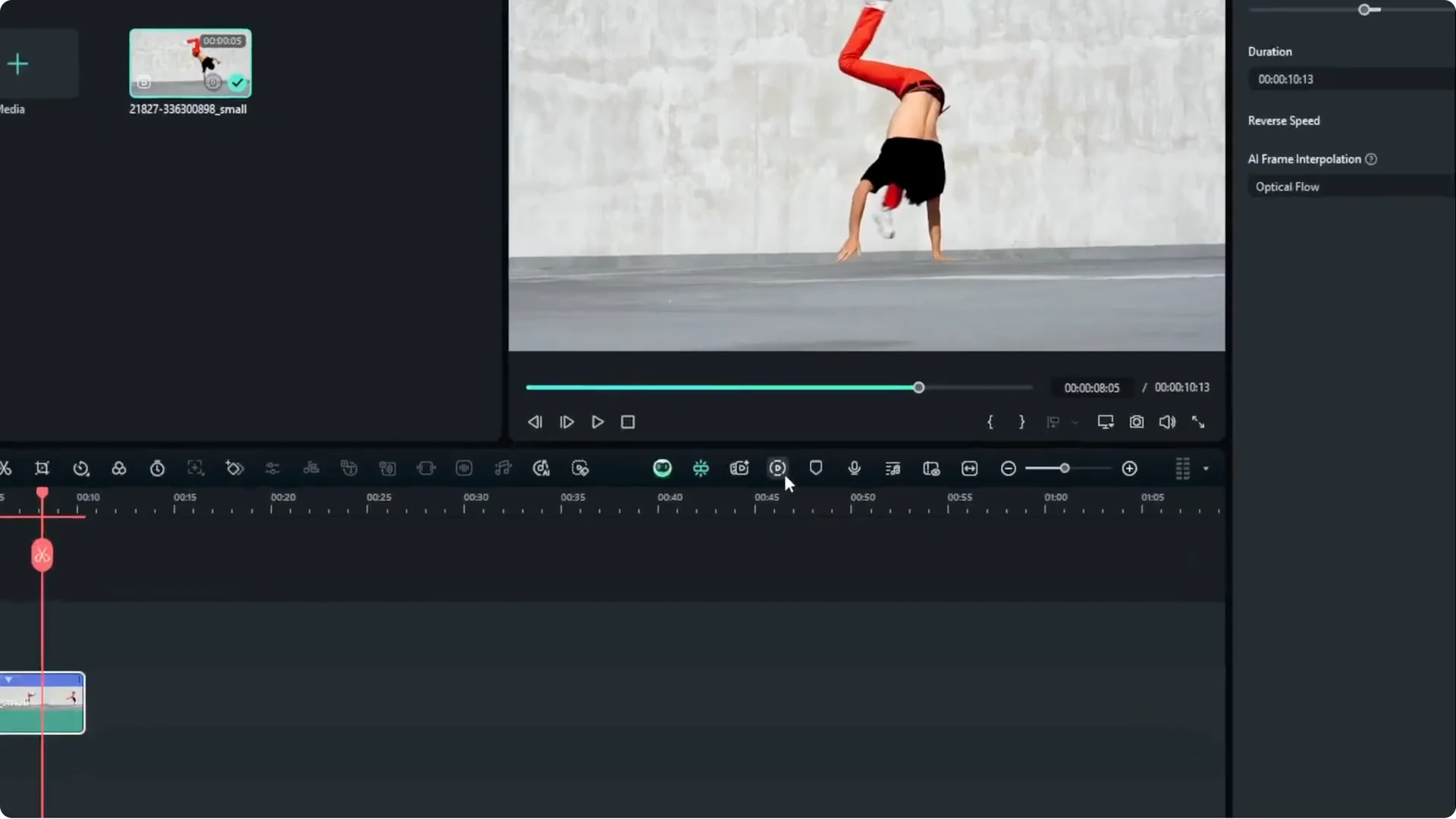Screen dimensions: 1456x819
Task: Enable fullscreen preview mode
Action: click(1199, 422)
